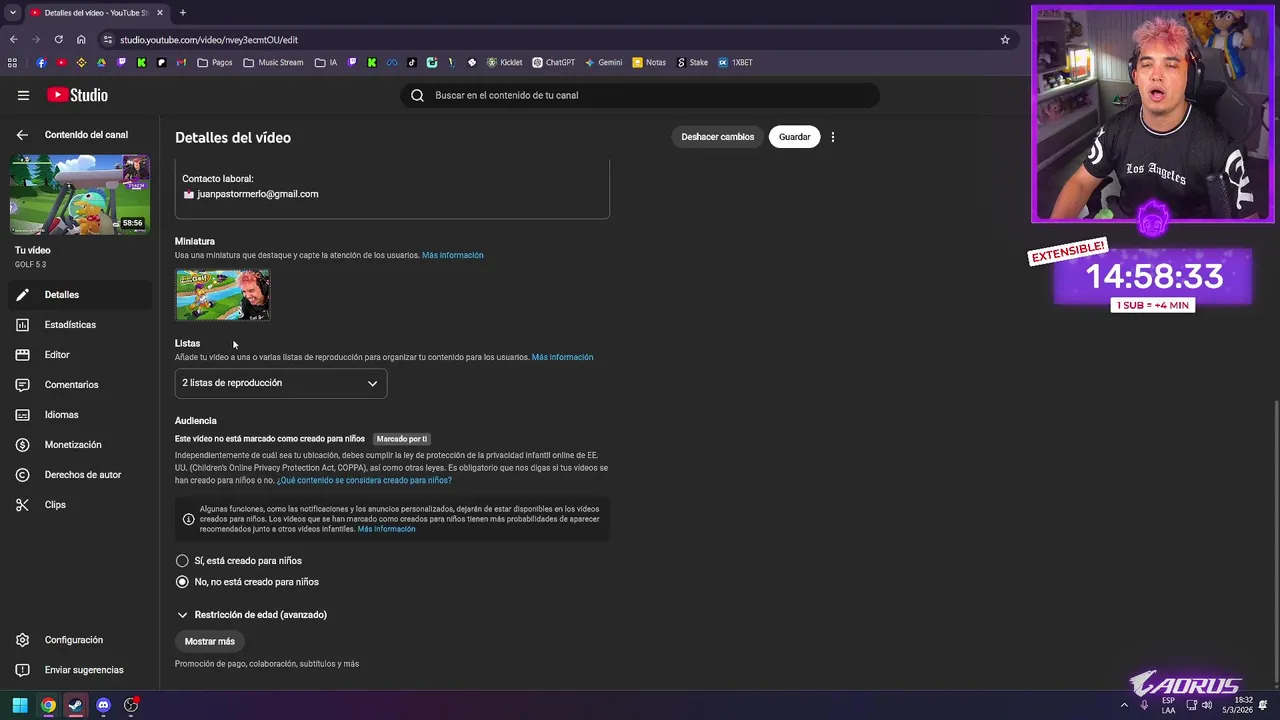Open Steam from the taskbar

(x=75, y=705)
